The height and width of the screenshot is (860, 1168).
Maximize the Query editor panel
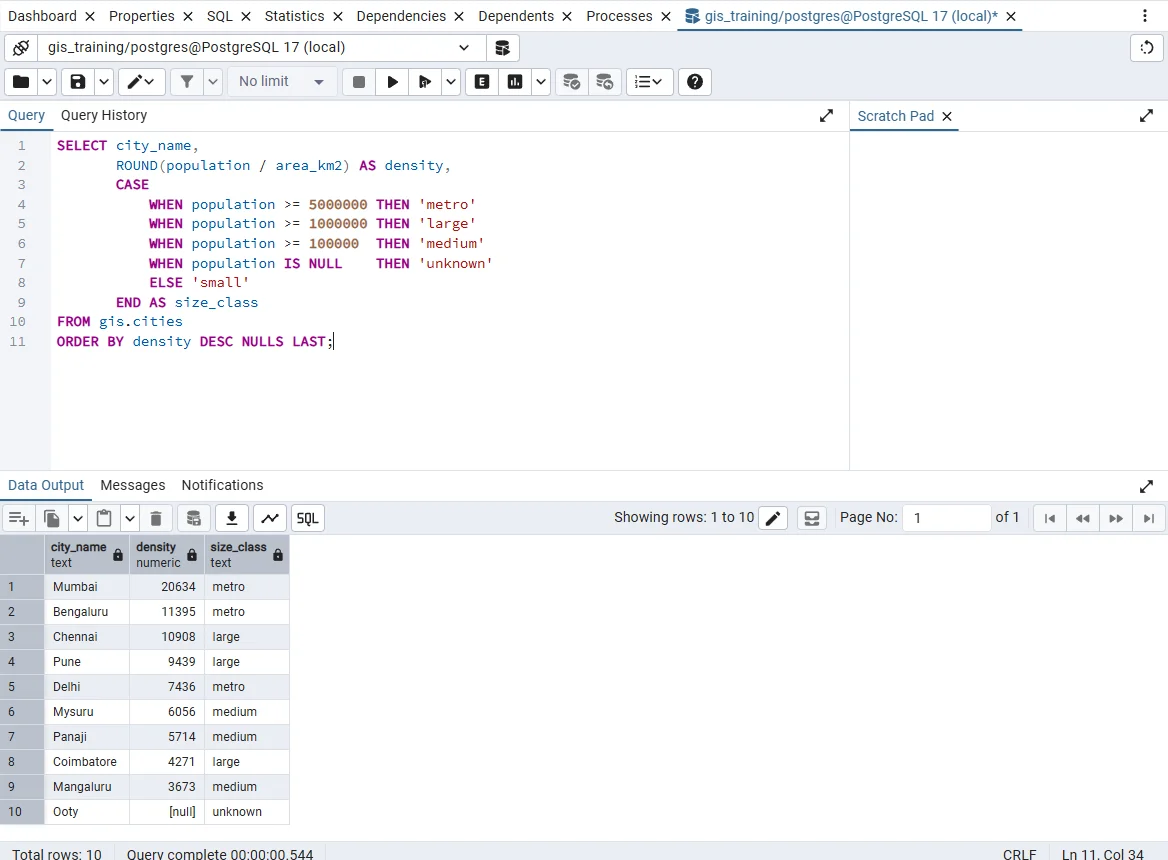pyautogui.click(x=826, y=115)
